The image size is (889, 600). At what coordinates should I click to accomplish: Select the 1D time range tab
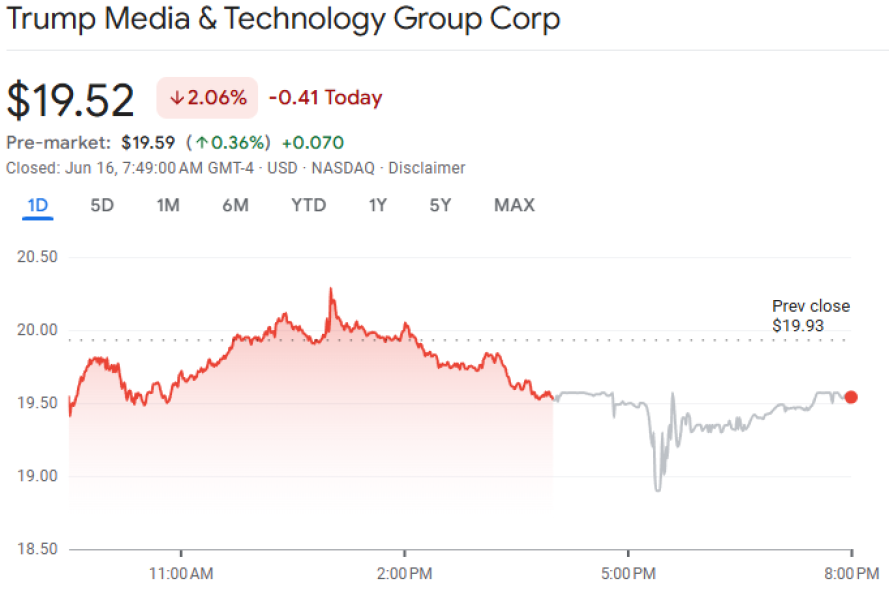(x=38, y=206)
